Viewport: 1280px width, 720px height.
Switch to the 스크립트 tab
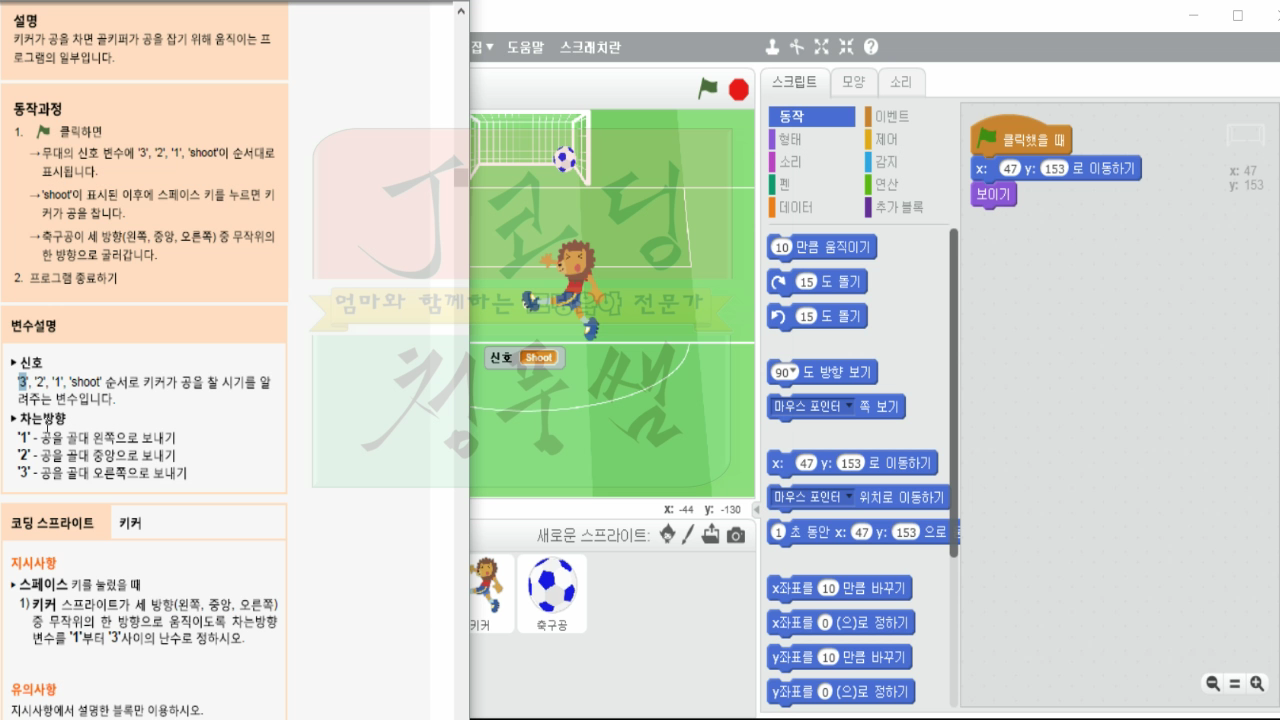(x=794, y=82)
